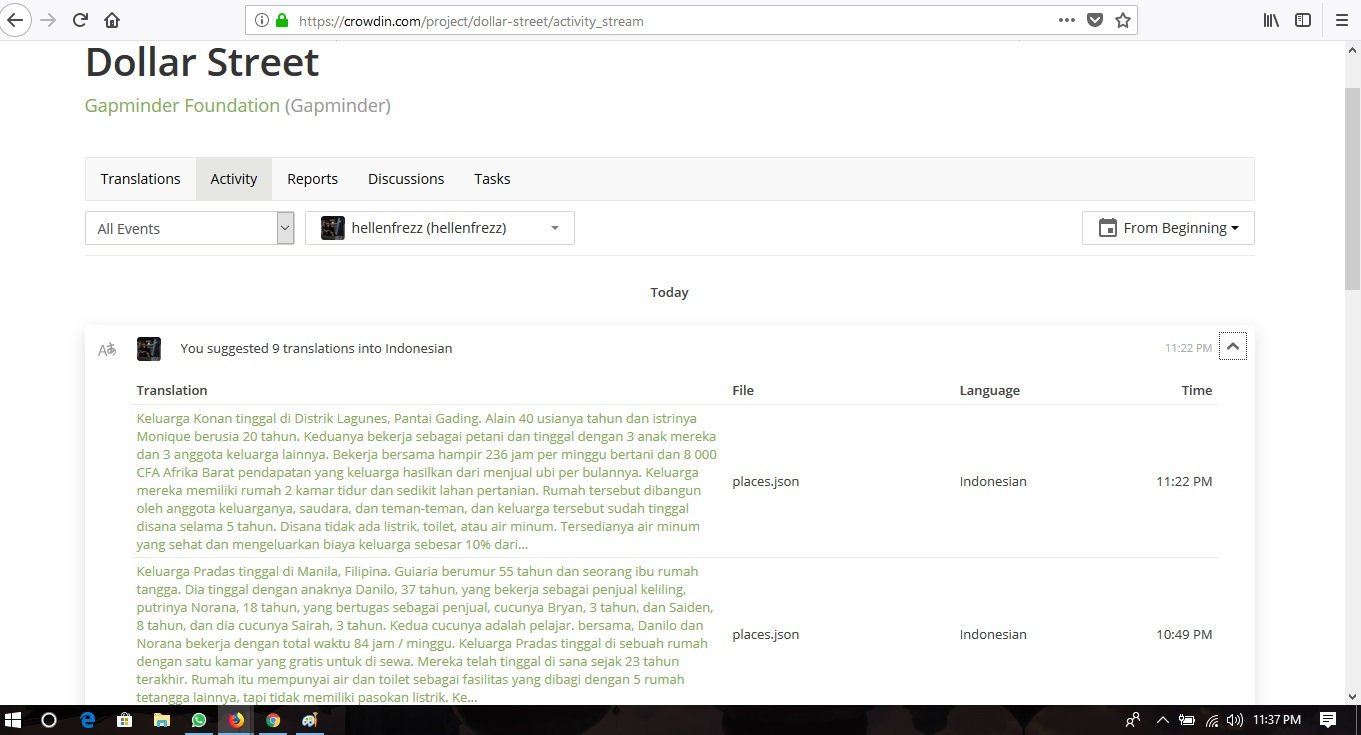
Task: Go back to the previous page
Action: tap(15, 20)
